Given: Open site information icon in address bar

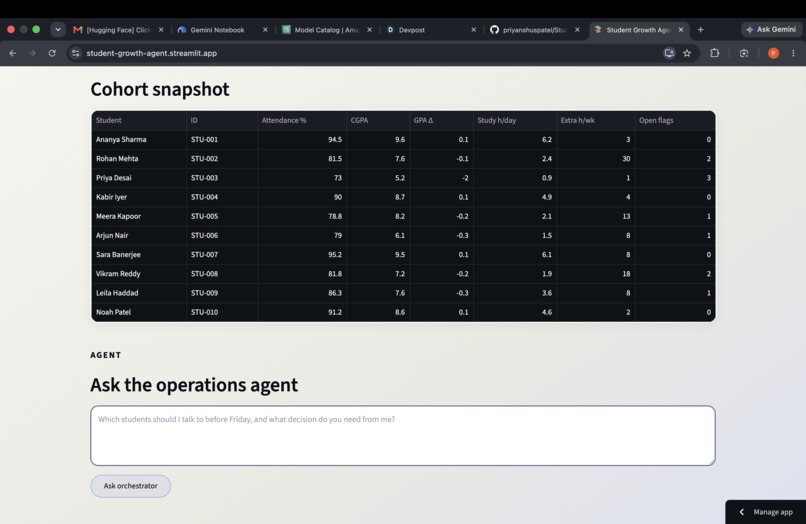Looking at the screenshot, I should point(76,53).
